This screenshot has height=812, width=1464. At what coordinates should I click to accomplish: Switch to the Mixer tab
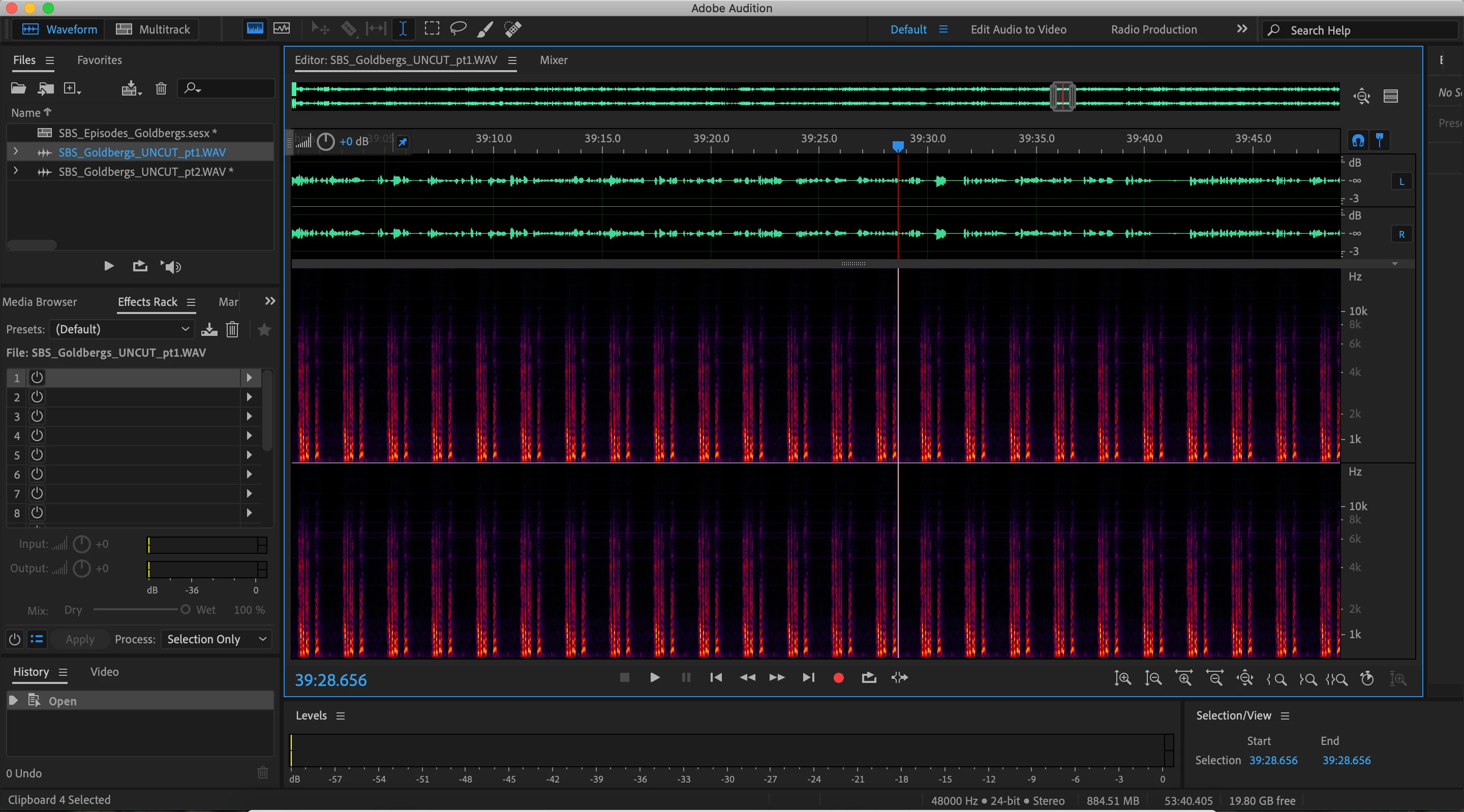click(553, 59)
